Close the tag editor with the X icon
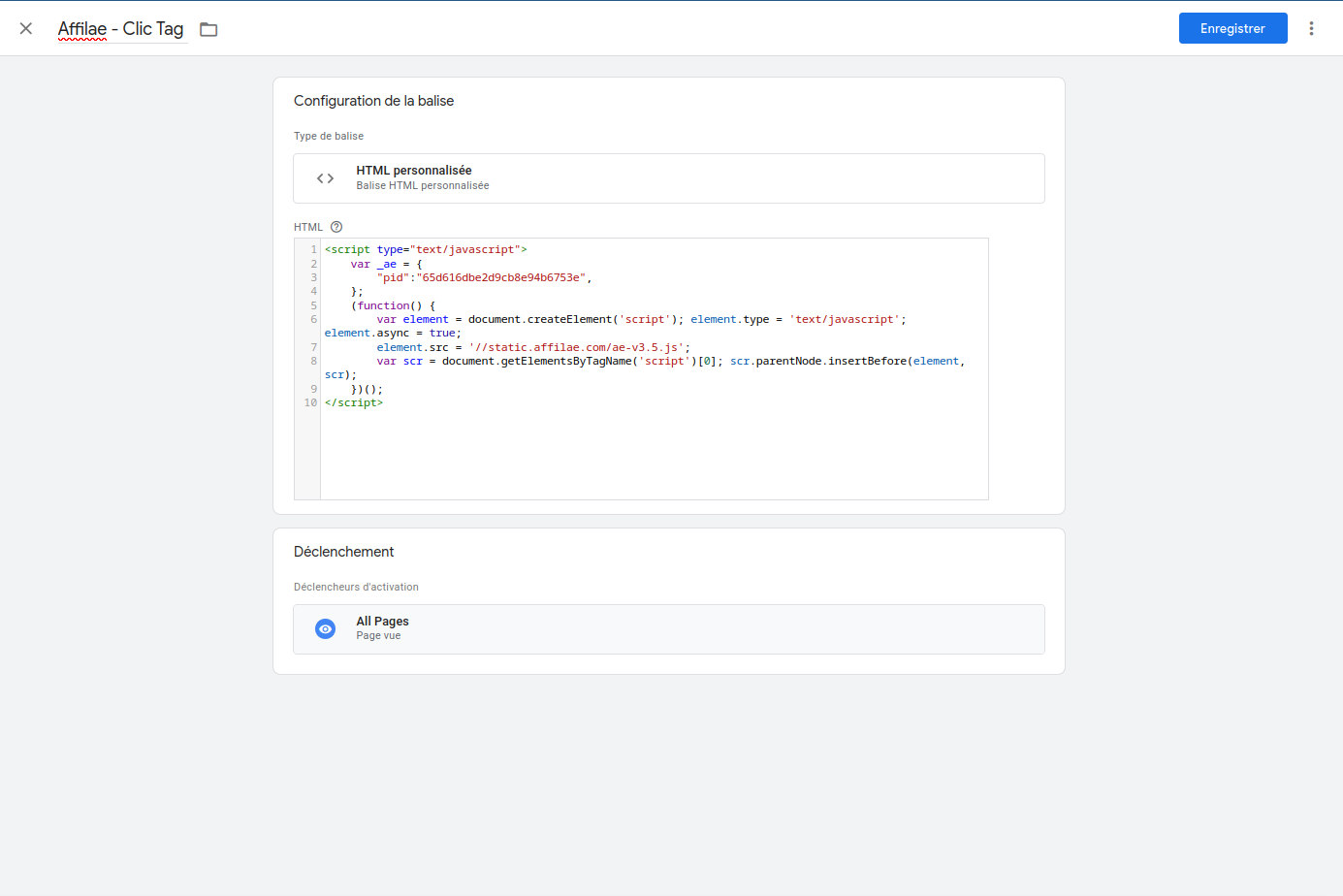The height and width of the screenshot is (896, 1343). tap(26, 29)
